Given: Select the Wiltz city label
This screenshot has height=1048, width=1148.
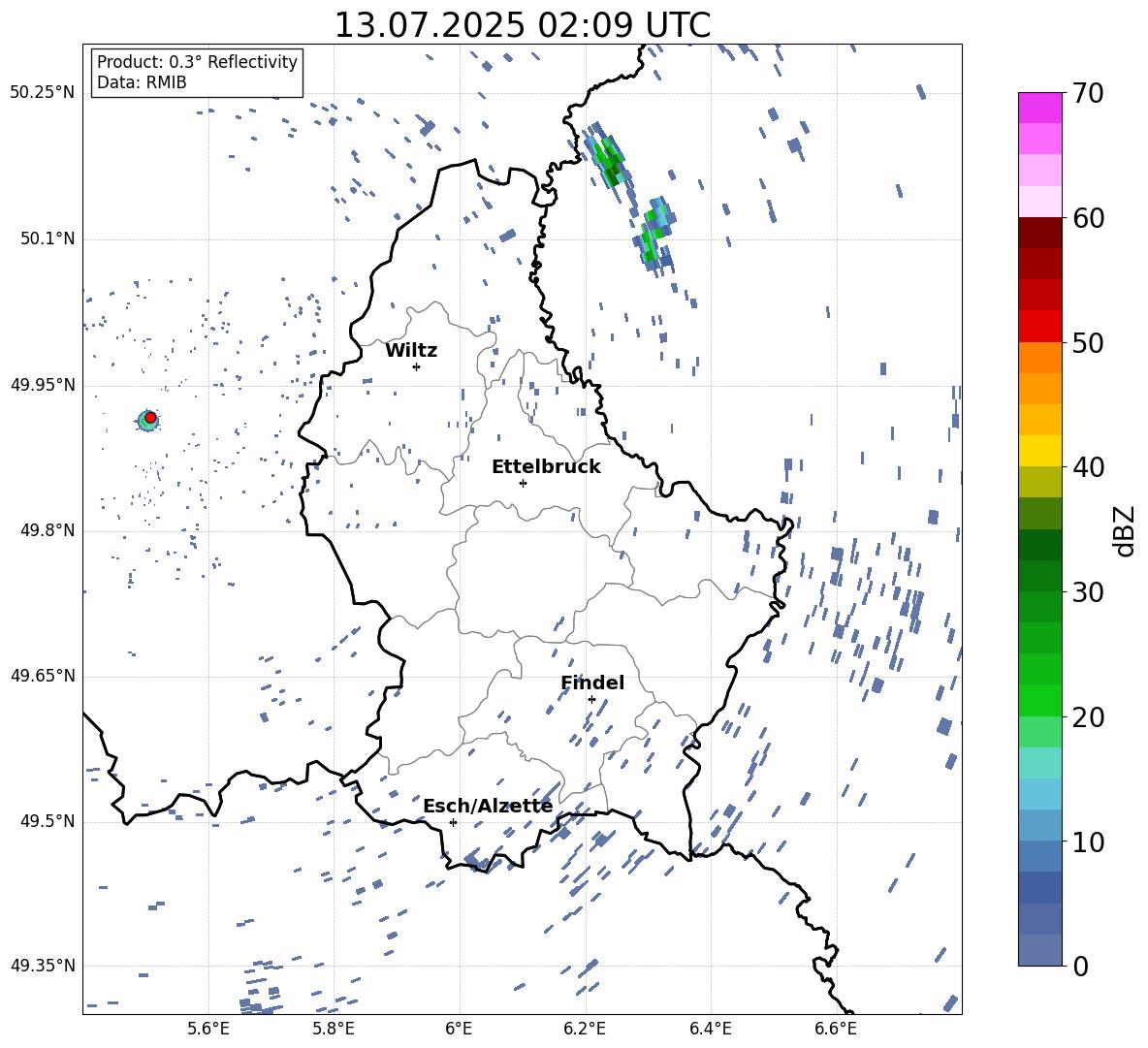Looking at the screenshot, I should [x=411, y=351].
